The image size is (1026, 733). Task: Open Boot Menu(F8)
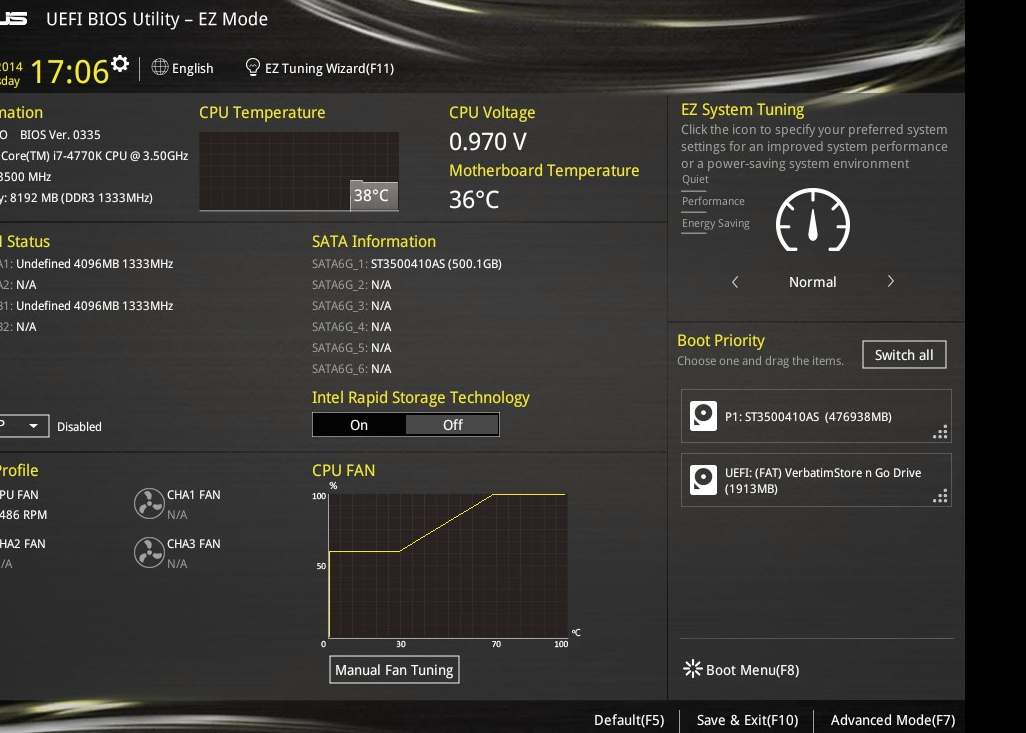click(x=752, y=670)
